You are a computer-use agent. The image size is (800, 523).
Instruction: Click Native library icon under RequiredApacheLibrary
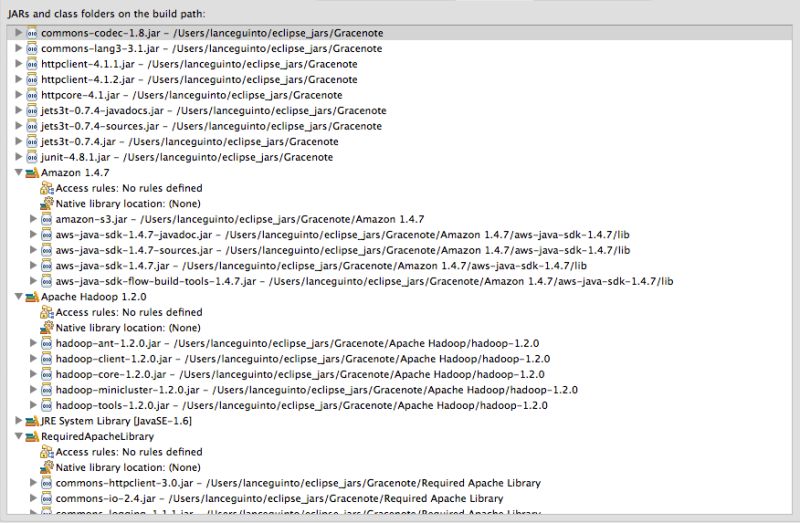tap(46, 467)
